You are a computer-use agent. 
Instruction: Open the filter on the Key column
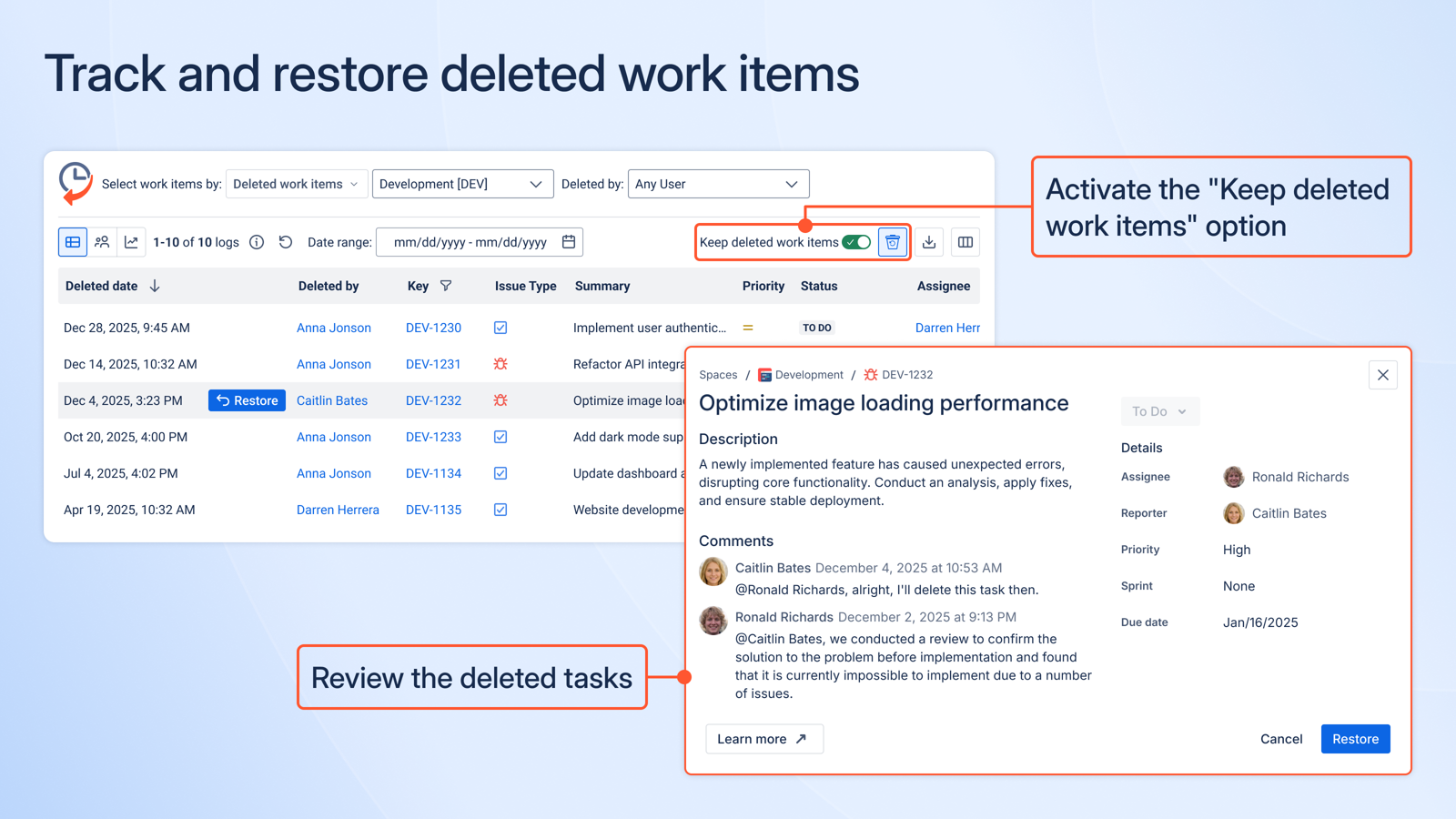click(445, 285)
